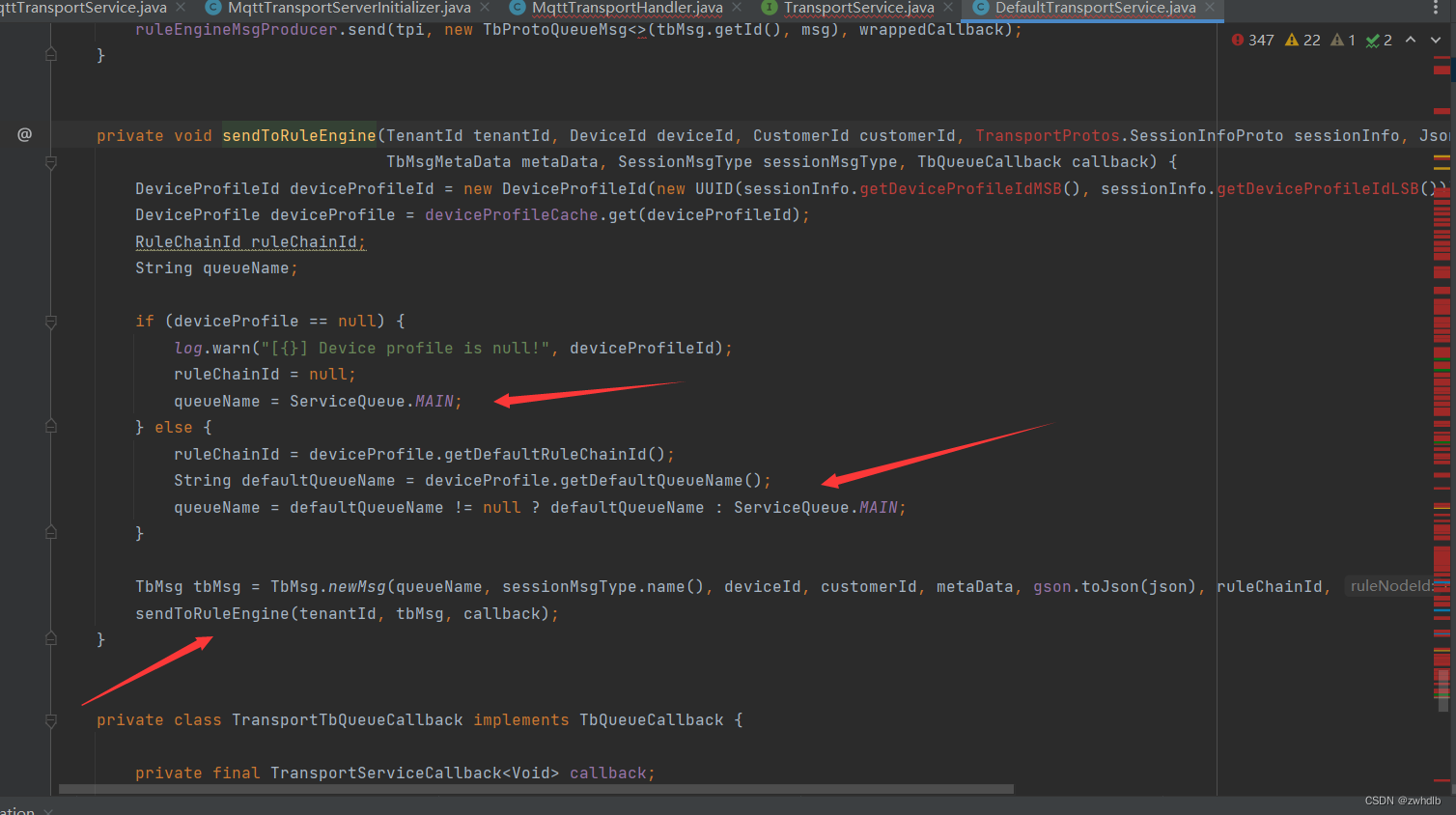The height and width of the screenshot is (815, 1456).
Task: Close the TransportService.java tab
Action: tap(948, 8)
